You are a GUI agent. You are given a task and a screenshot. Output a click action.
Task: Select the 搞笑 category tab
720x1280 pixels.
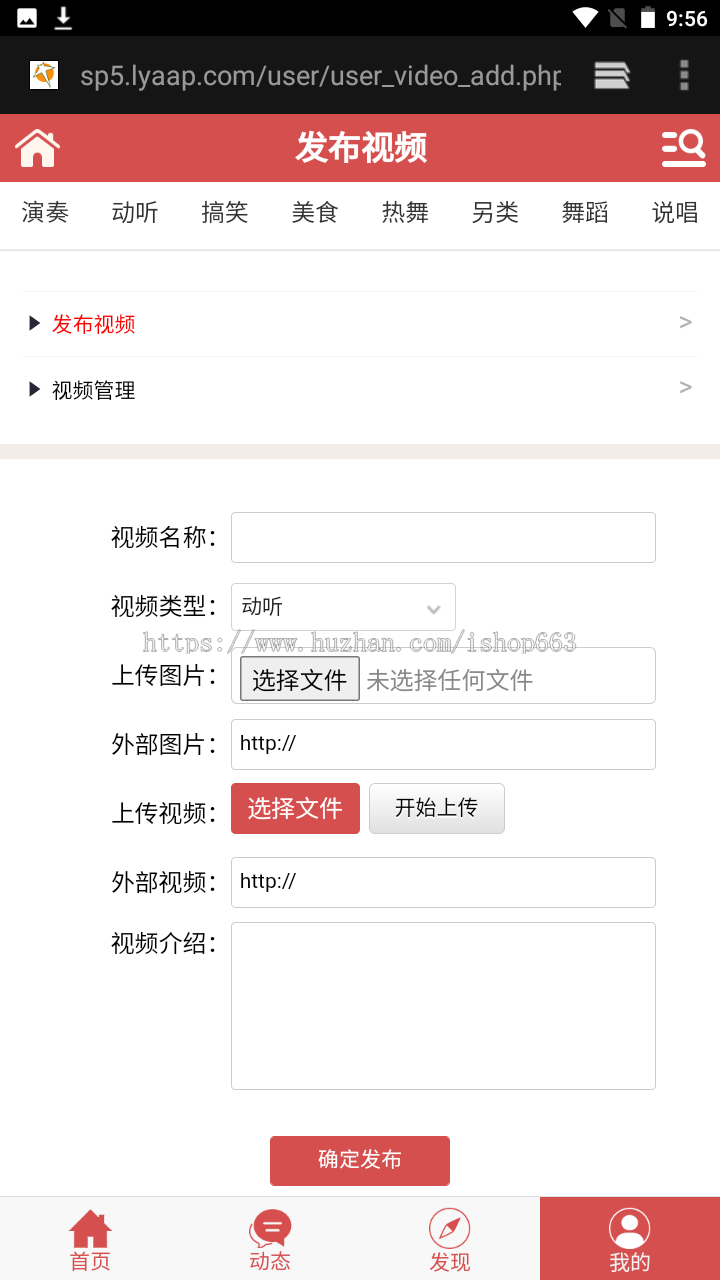click(x=225, y=212)
